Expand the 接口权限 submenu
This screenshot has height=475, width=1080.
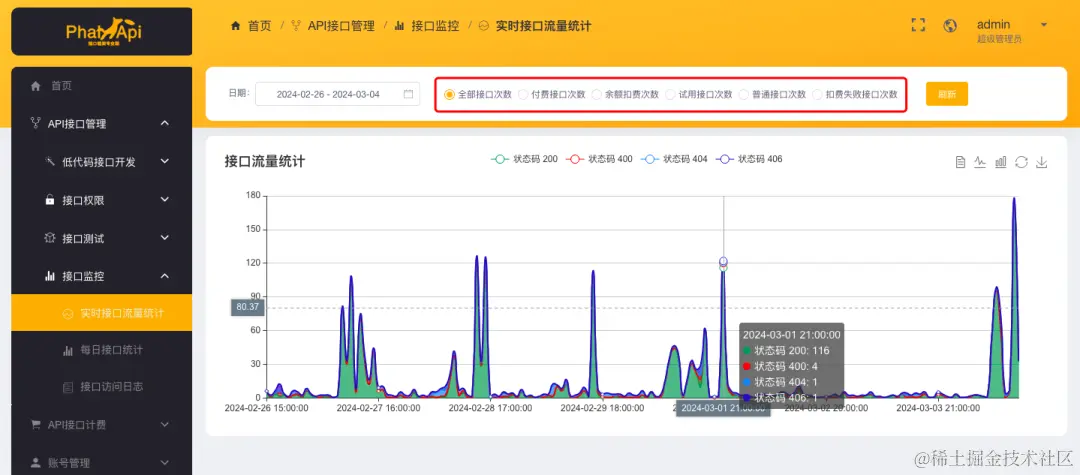click(165, 200)
